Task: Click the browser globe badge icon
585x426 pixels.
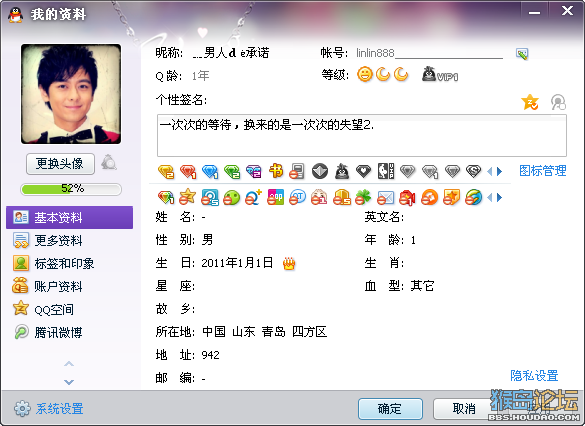Action: 473,197
